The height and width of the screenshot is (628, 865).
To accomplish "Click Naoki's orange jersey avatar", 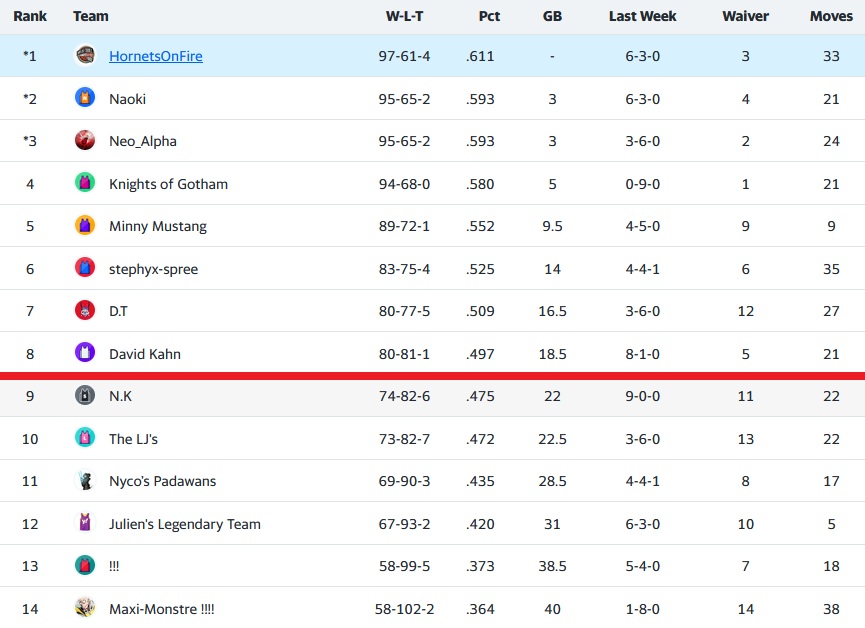I will [x=85, y=98].
